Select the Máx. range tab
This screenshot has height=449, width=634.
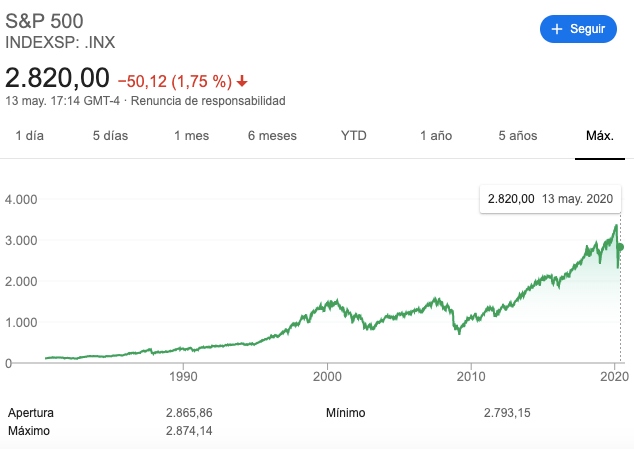pos(600,136)
